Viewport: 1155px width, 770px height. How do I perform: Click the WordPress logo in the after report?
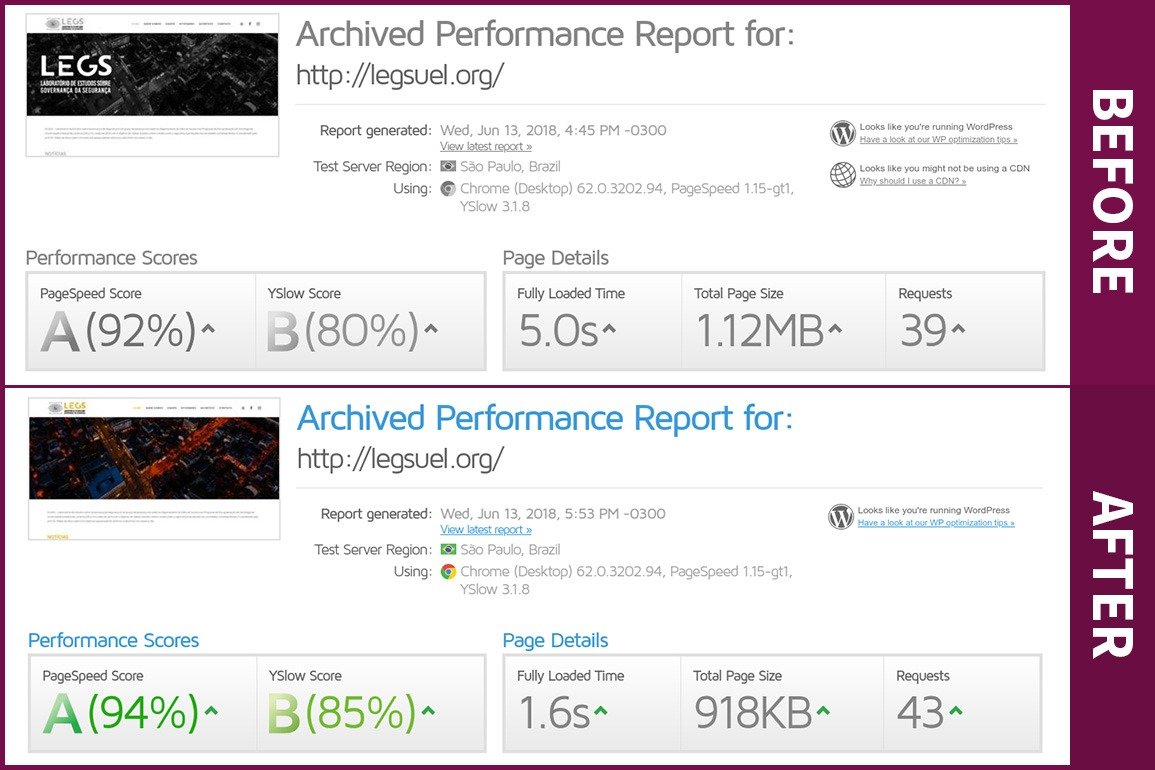click(841, 516)
